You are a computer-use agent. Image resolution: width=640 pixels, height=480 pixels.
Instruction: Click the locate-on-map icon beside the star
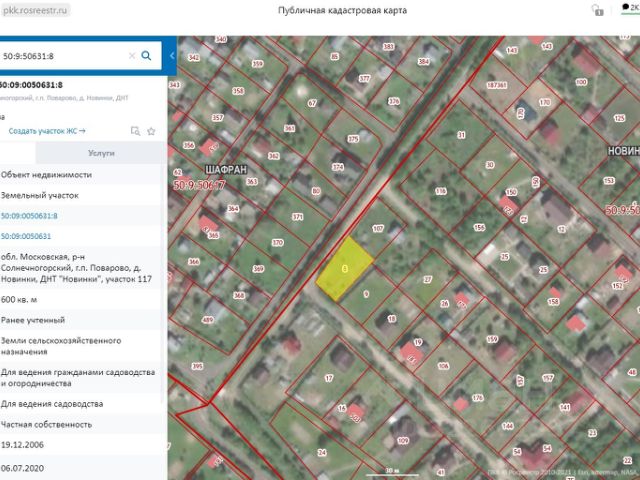[135, 131]
